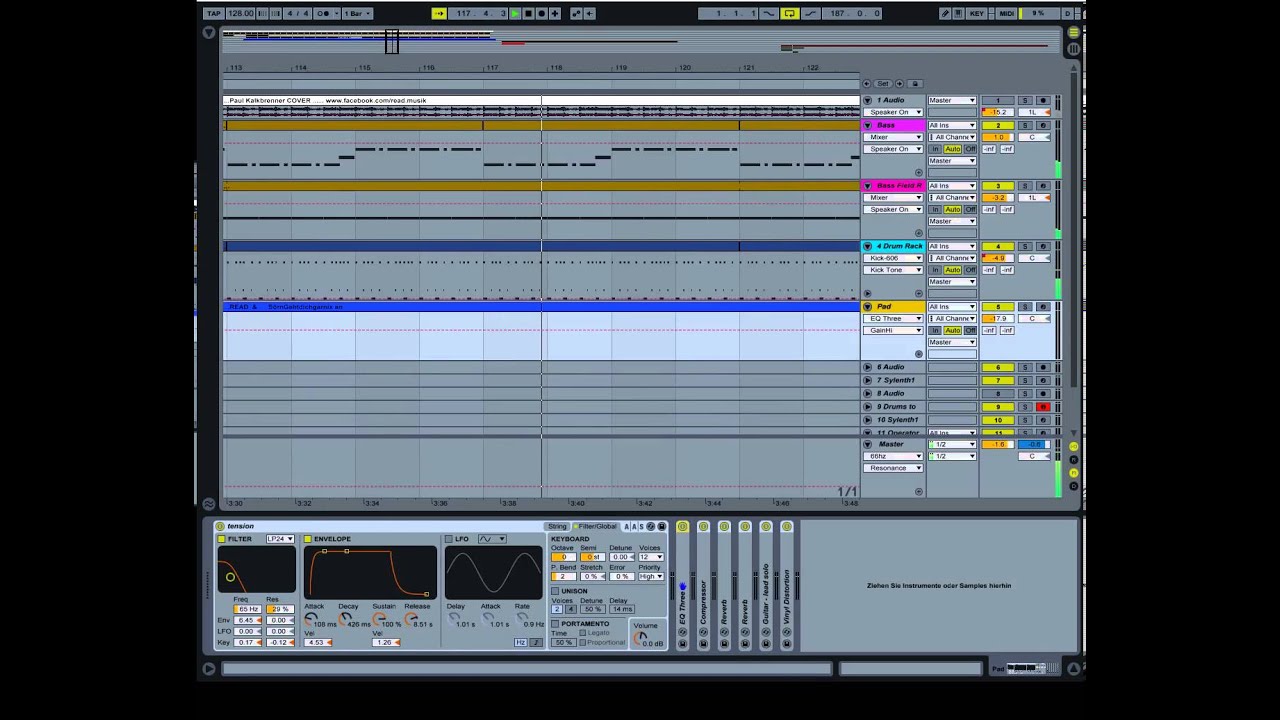The image size is (1280, 720).
Task: Click Pad track volume value -17.9
Action: [x=998, y=318]
